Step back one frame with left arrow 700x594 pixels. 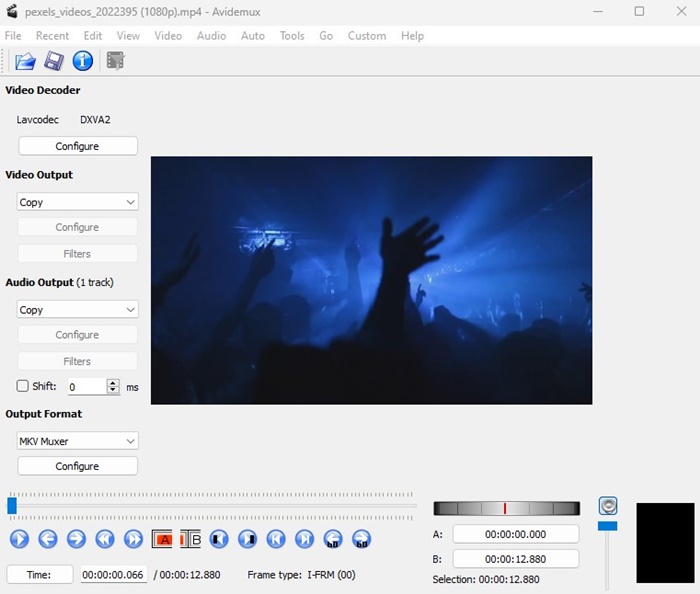[x=48, y=539]
